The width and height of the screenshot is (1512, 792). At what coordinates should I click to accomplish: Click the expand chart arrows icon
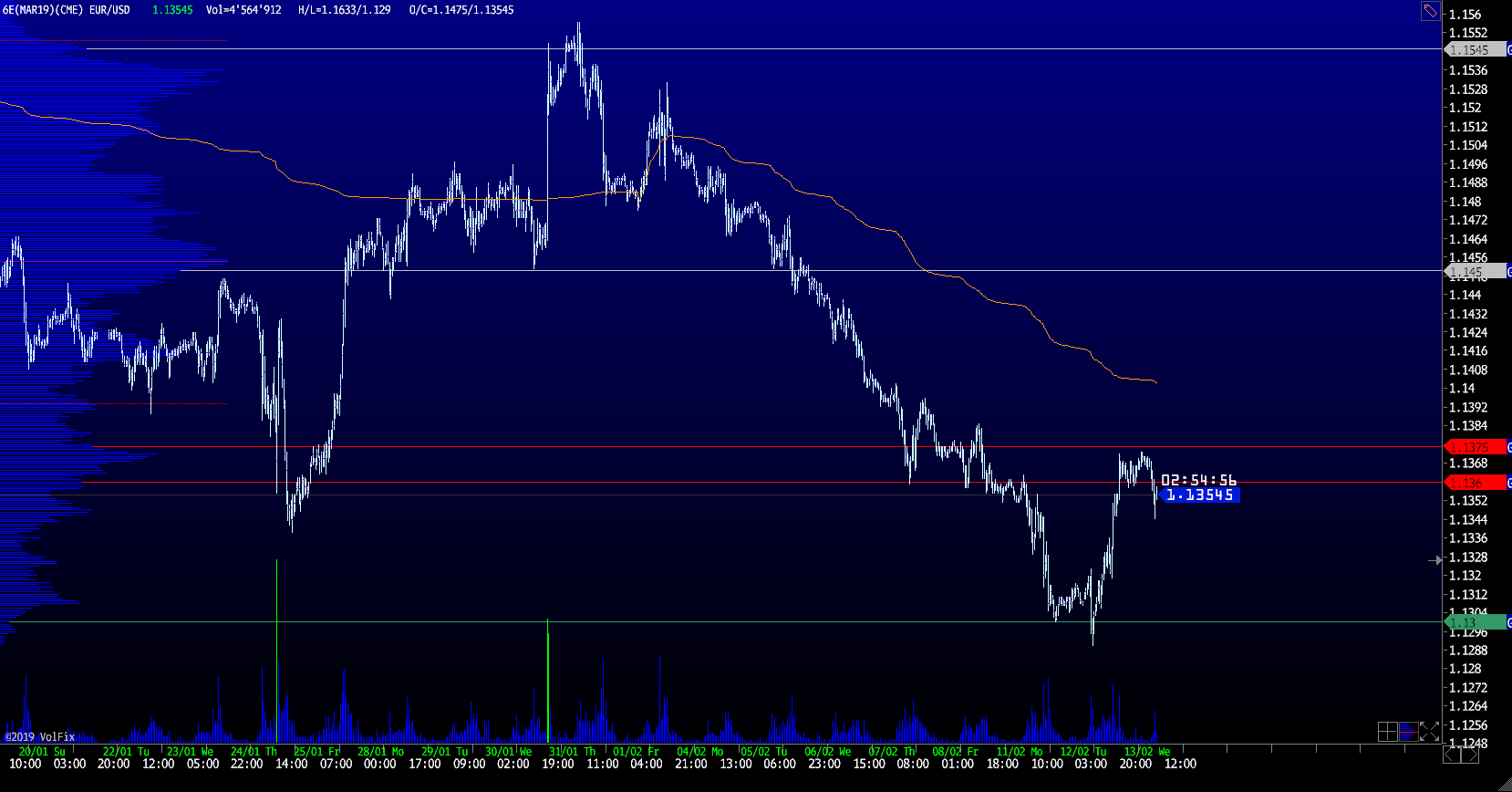coord(1429,731)
